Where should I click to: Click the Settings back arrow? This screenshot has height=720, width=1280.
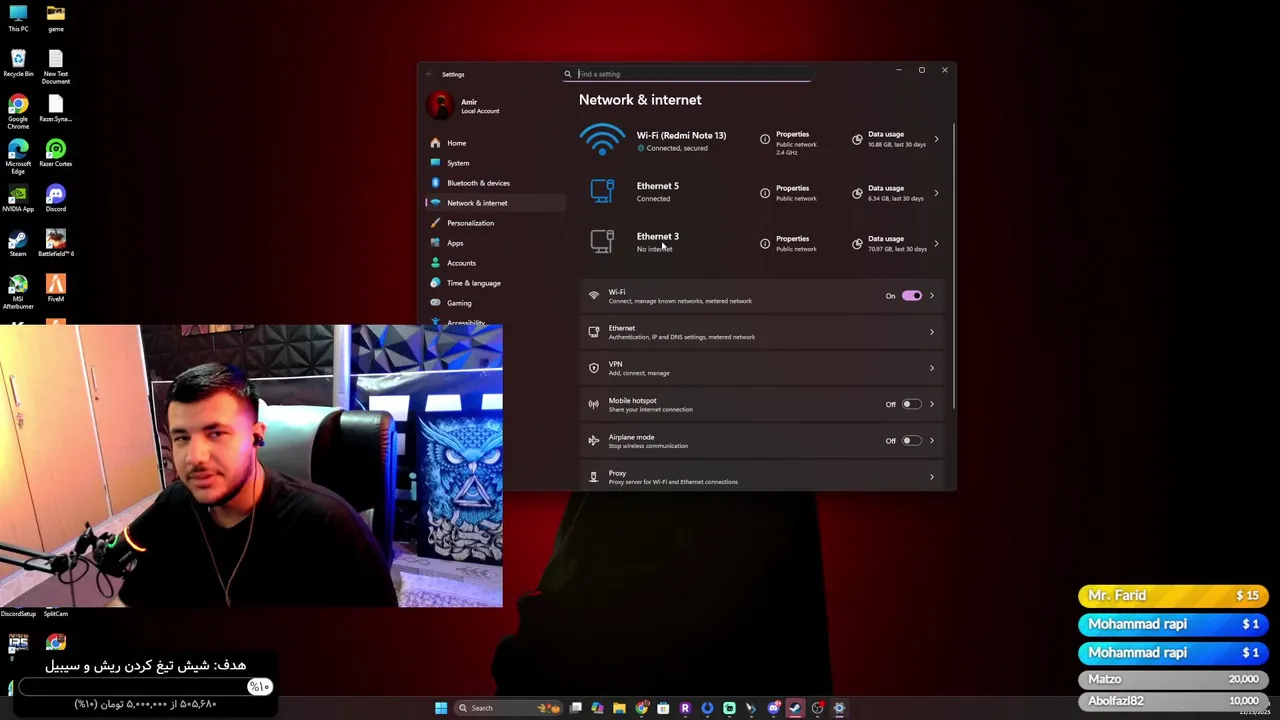click(x=429, y=74)
